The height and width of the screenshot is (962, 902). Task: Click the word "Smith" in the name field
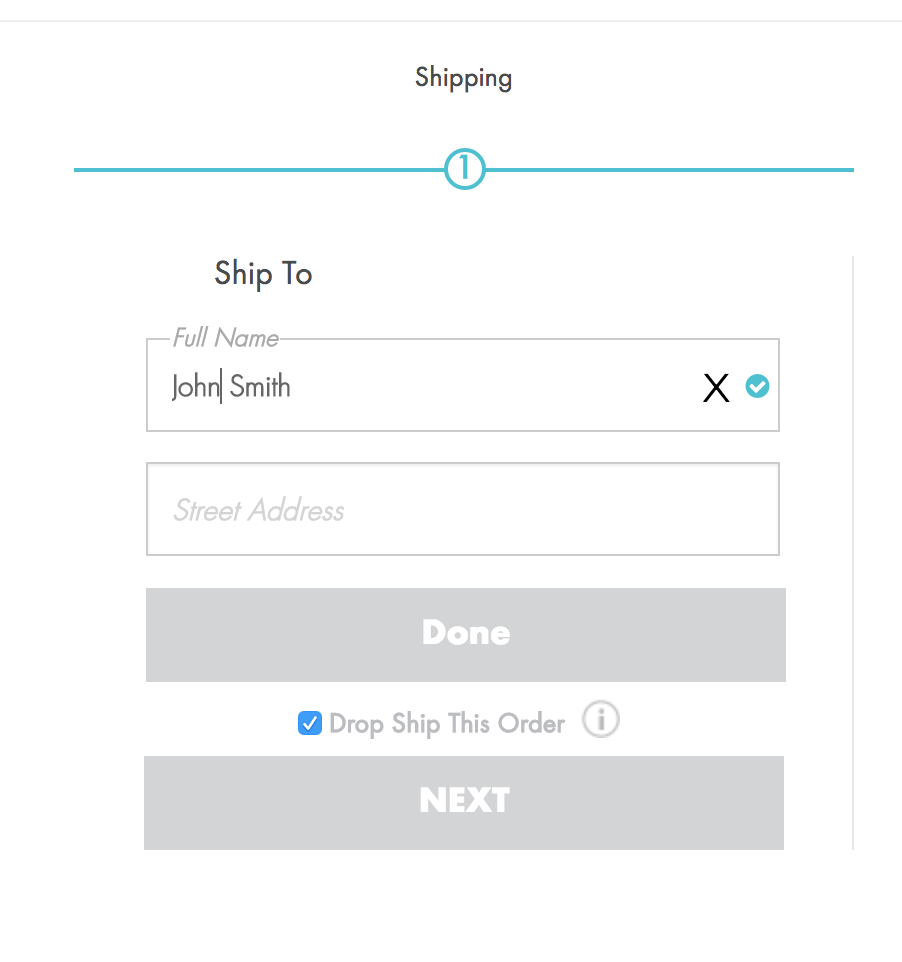tap(260, 387)
